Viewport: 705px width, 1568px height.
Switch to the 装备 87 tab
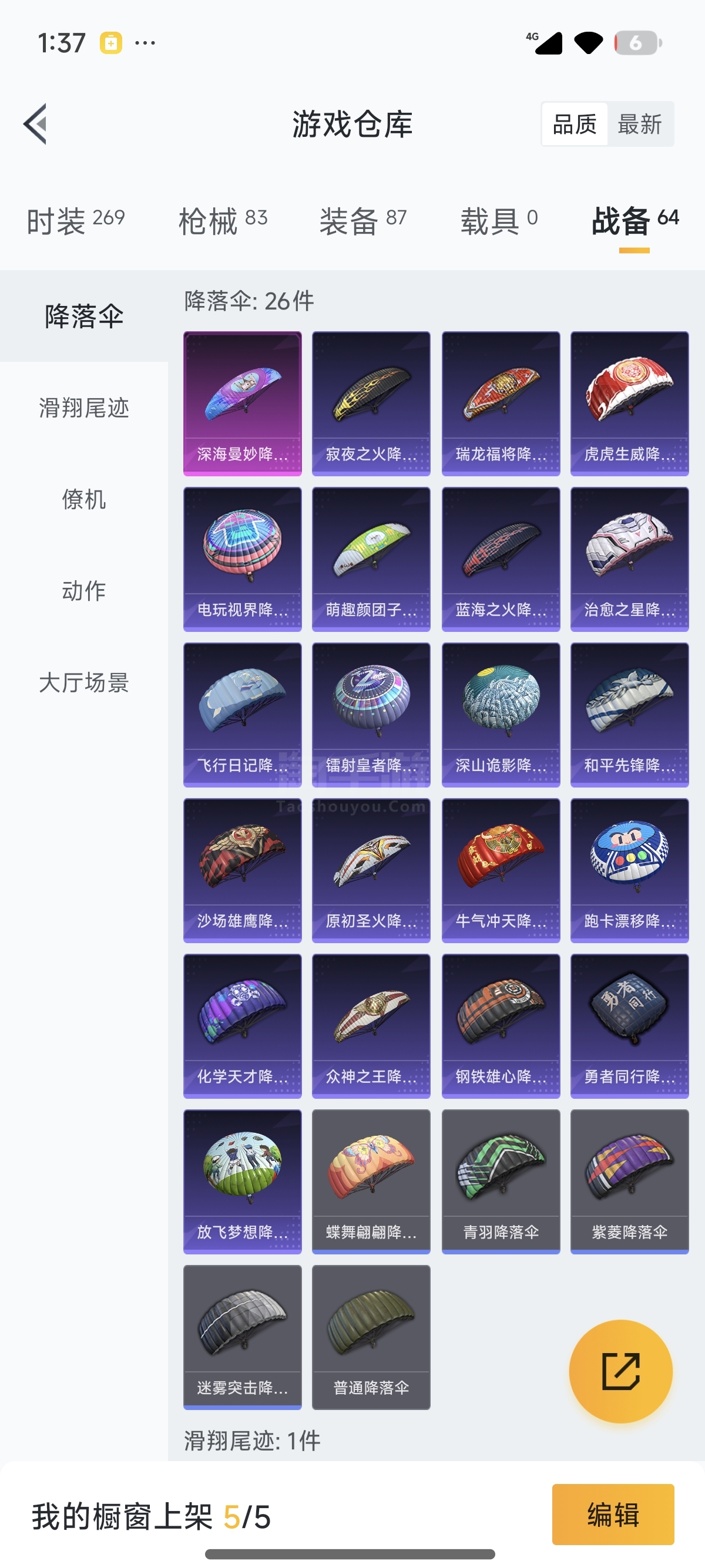[x=363, y=220]
